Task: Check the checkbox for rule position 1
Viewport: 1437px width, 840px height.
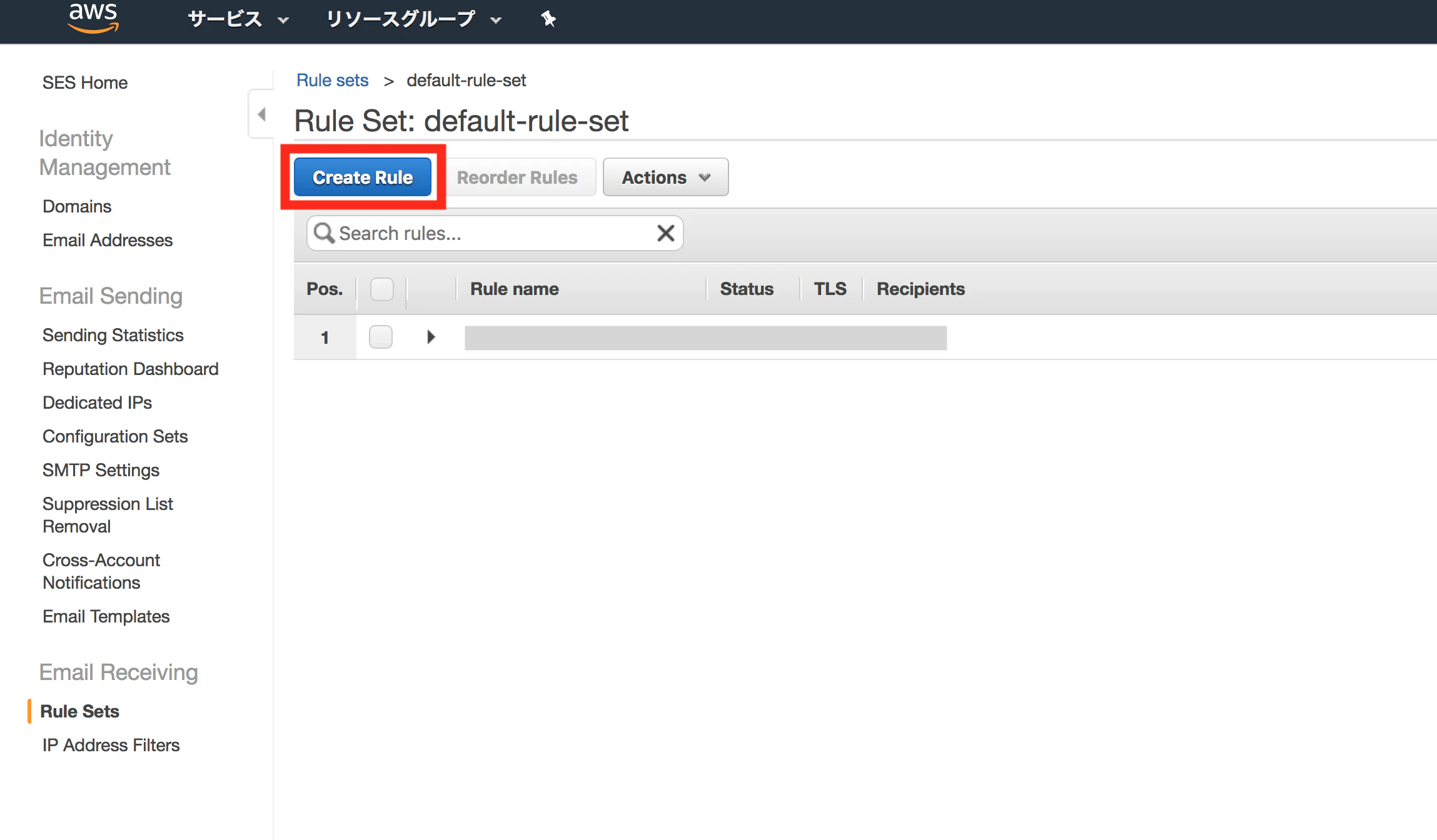Action: (x=381, y=337)
